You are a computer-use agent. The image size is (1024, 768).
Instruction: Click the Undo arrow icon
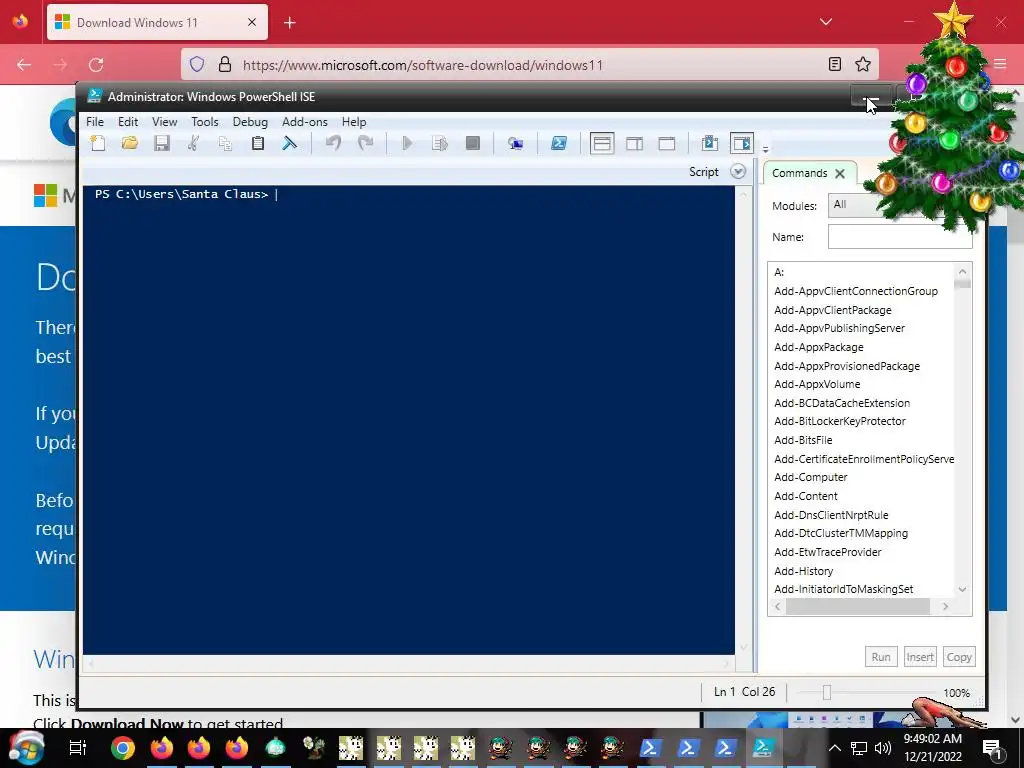[333, 143]
